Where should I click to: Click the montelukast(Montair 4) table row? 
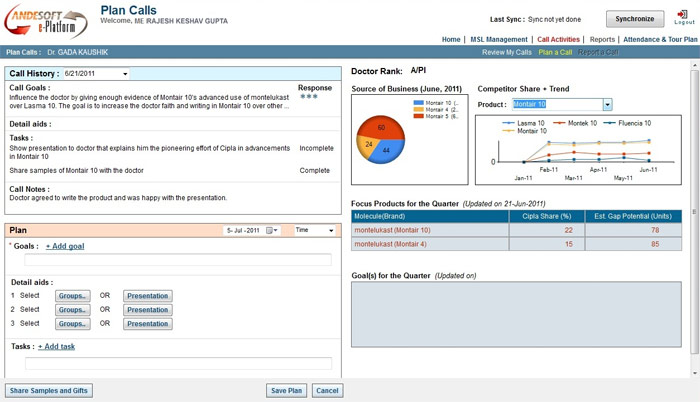click(517, 244)
